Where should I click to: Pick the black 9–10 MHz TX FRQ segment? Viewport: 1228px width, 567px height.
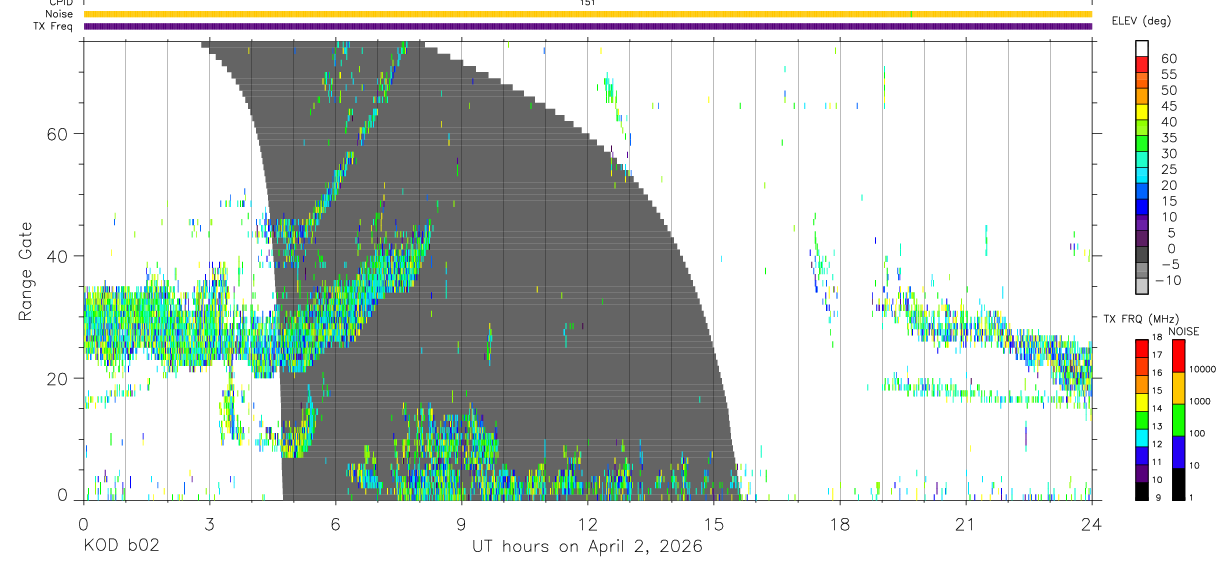point(1142,491)
